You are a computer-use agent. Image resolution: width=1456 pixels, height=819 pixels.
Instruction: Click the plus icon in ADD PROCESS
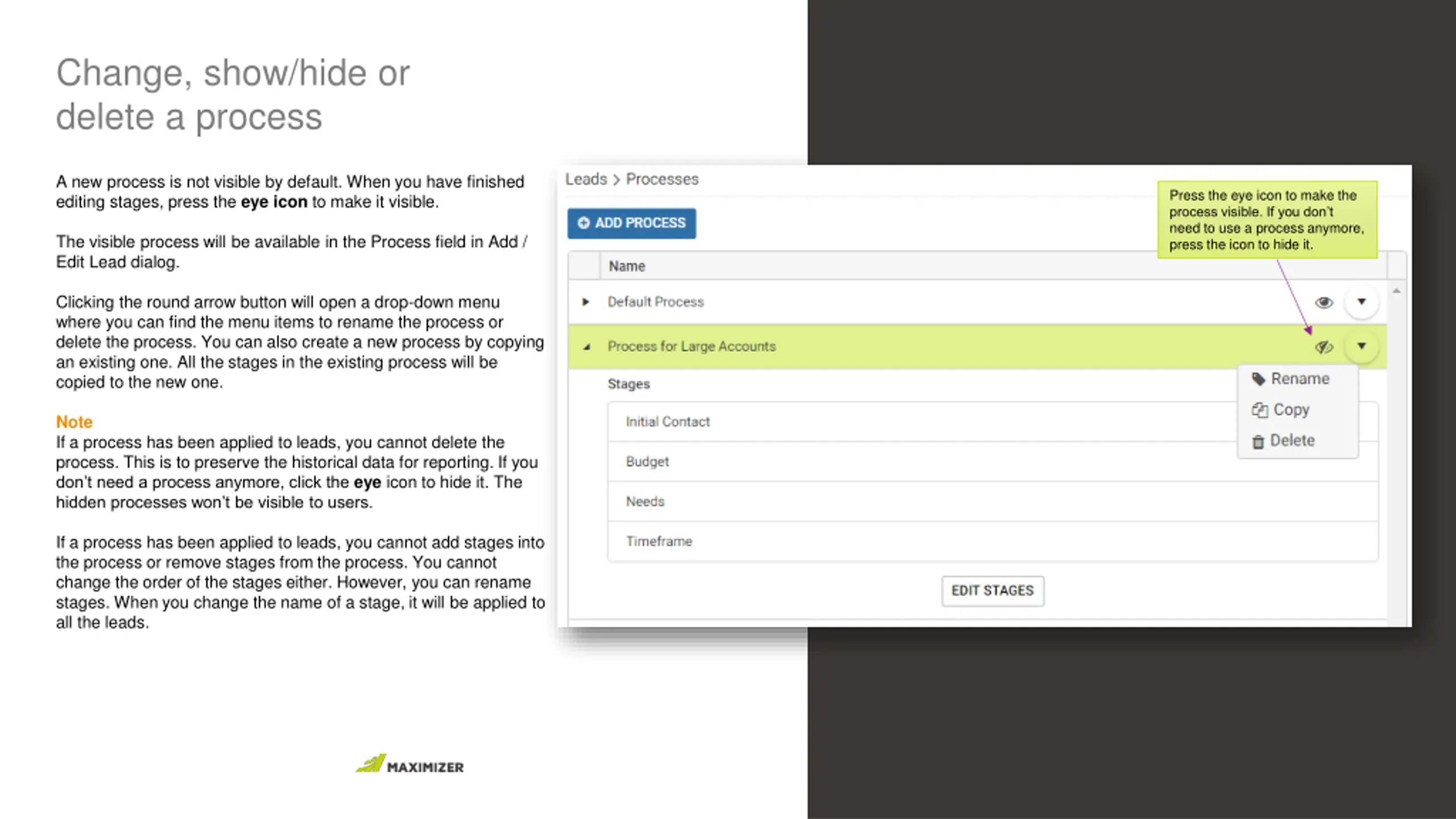[584, 223]
